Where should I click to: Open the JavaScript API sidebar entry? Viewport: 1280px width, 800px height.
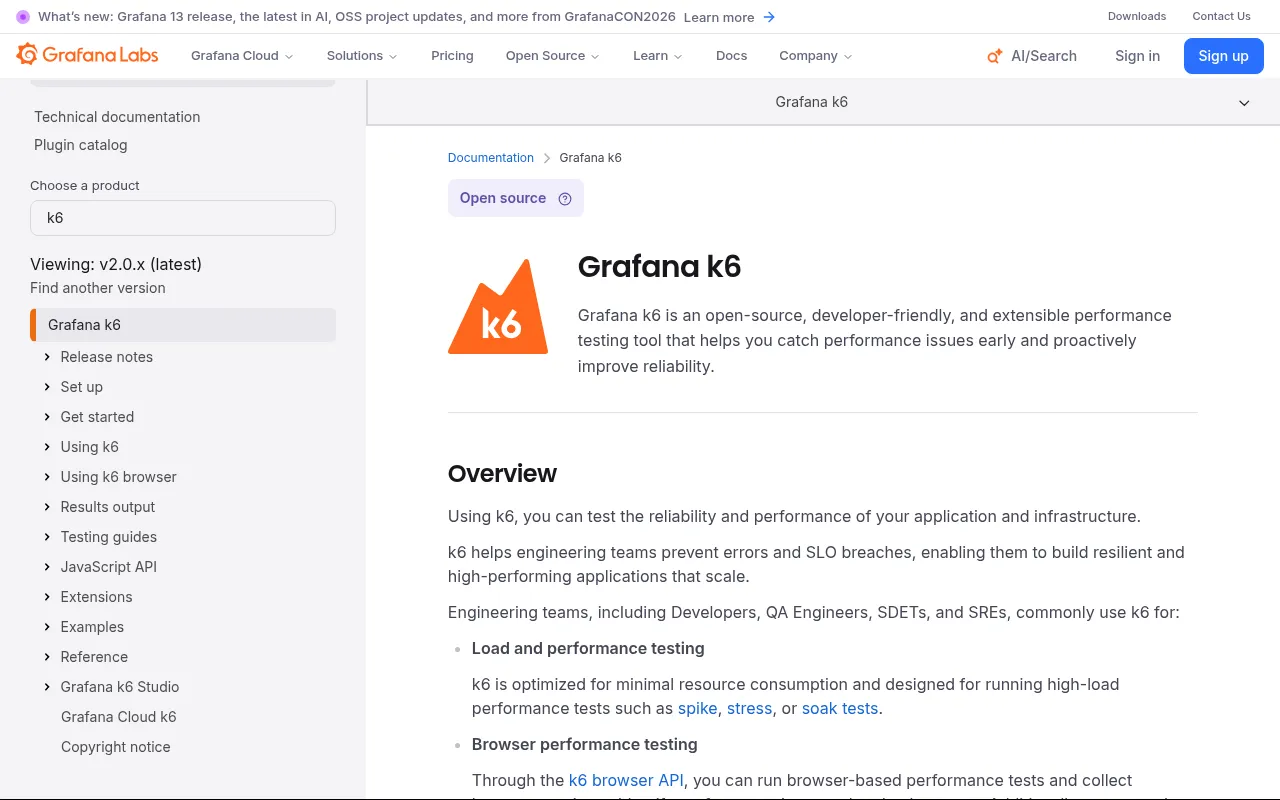click(x=109, y=567)
